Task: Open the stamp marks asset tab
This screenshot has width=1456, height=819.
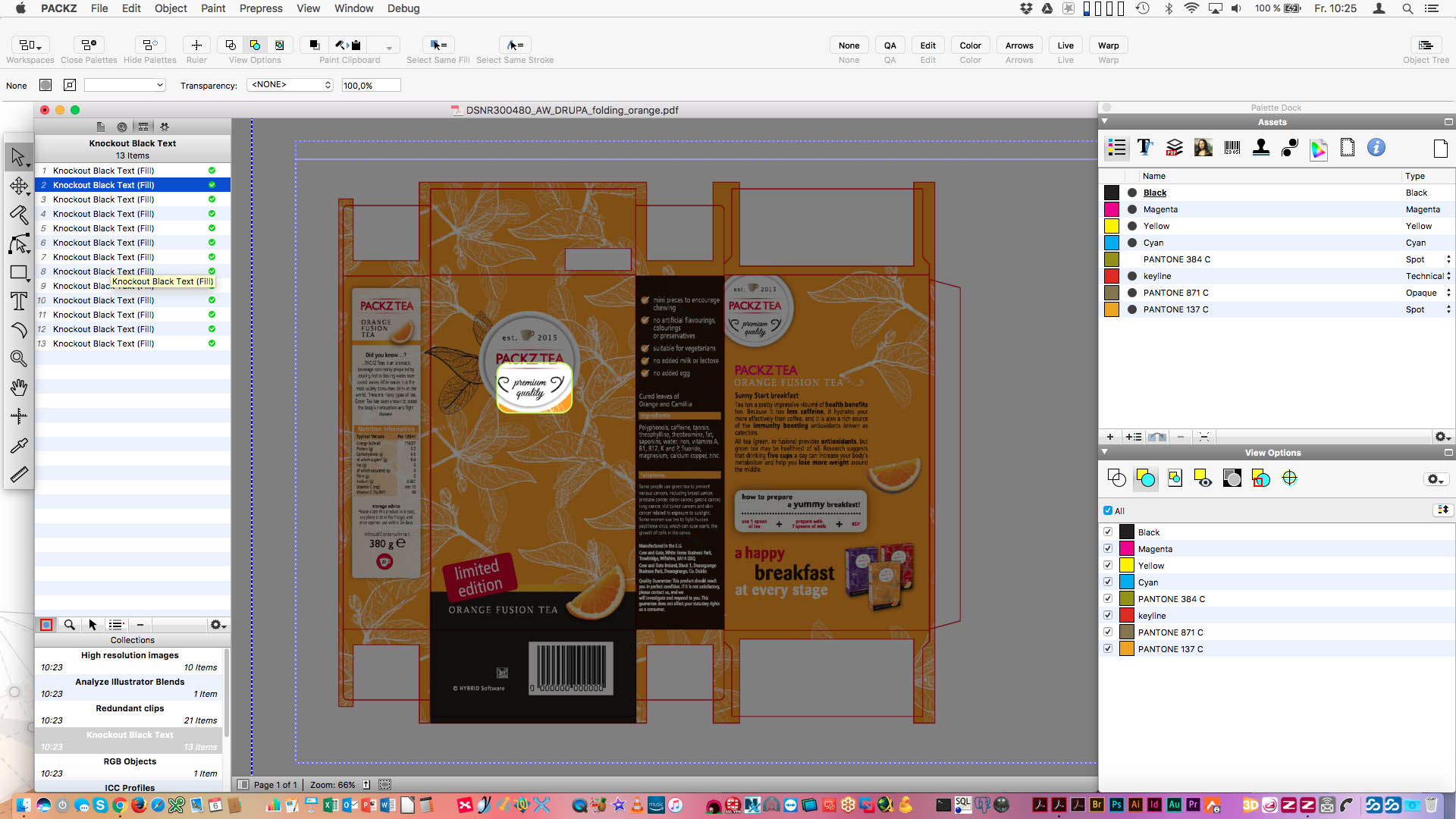Action: click(1261, 148)
